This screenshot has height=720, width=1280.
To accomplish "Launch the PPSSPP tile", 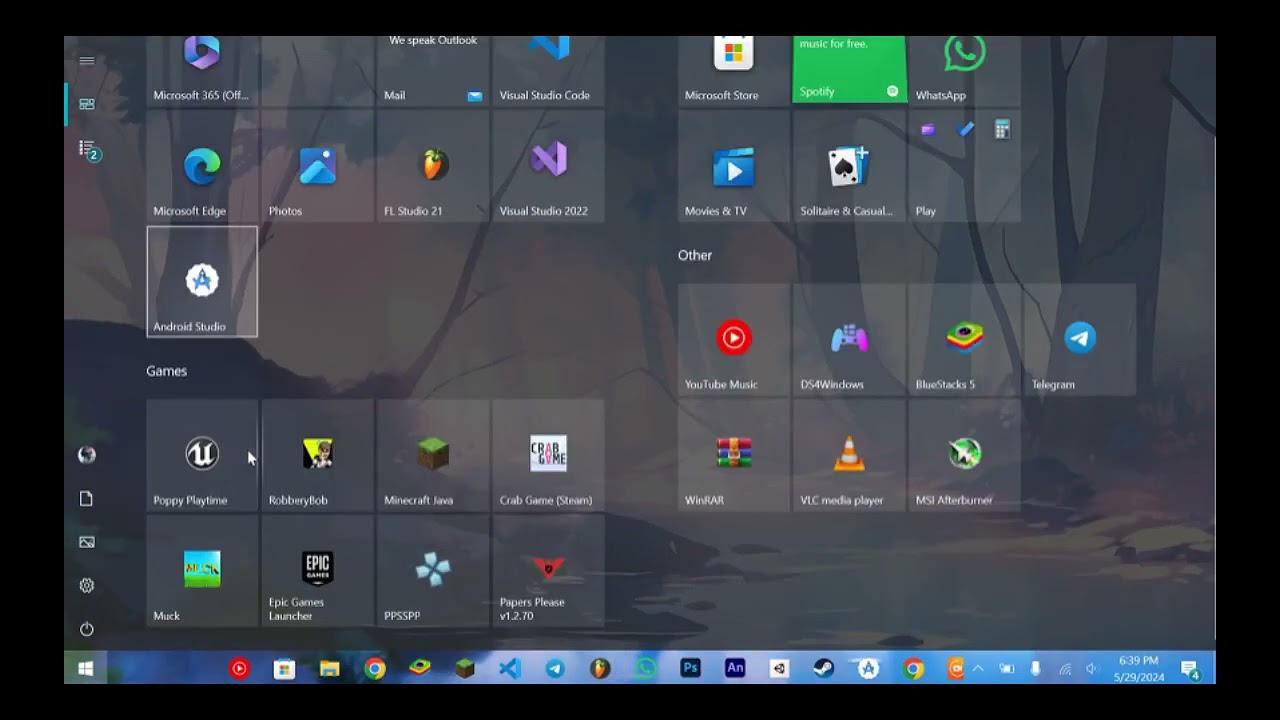I will tap(433, 571).
